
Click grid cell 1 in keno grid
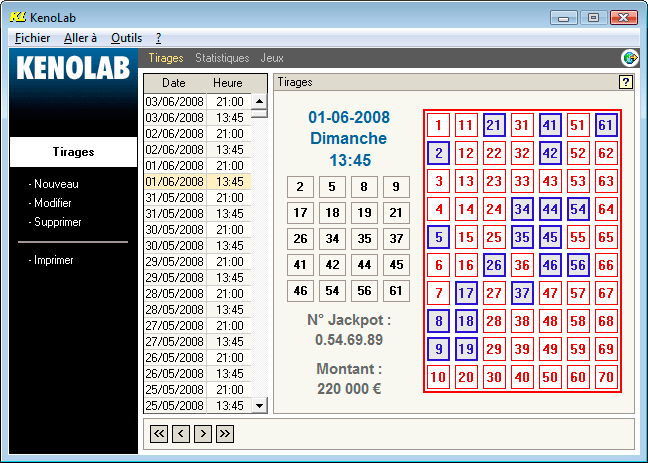click(x=438, y=125)
